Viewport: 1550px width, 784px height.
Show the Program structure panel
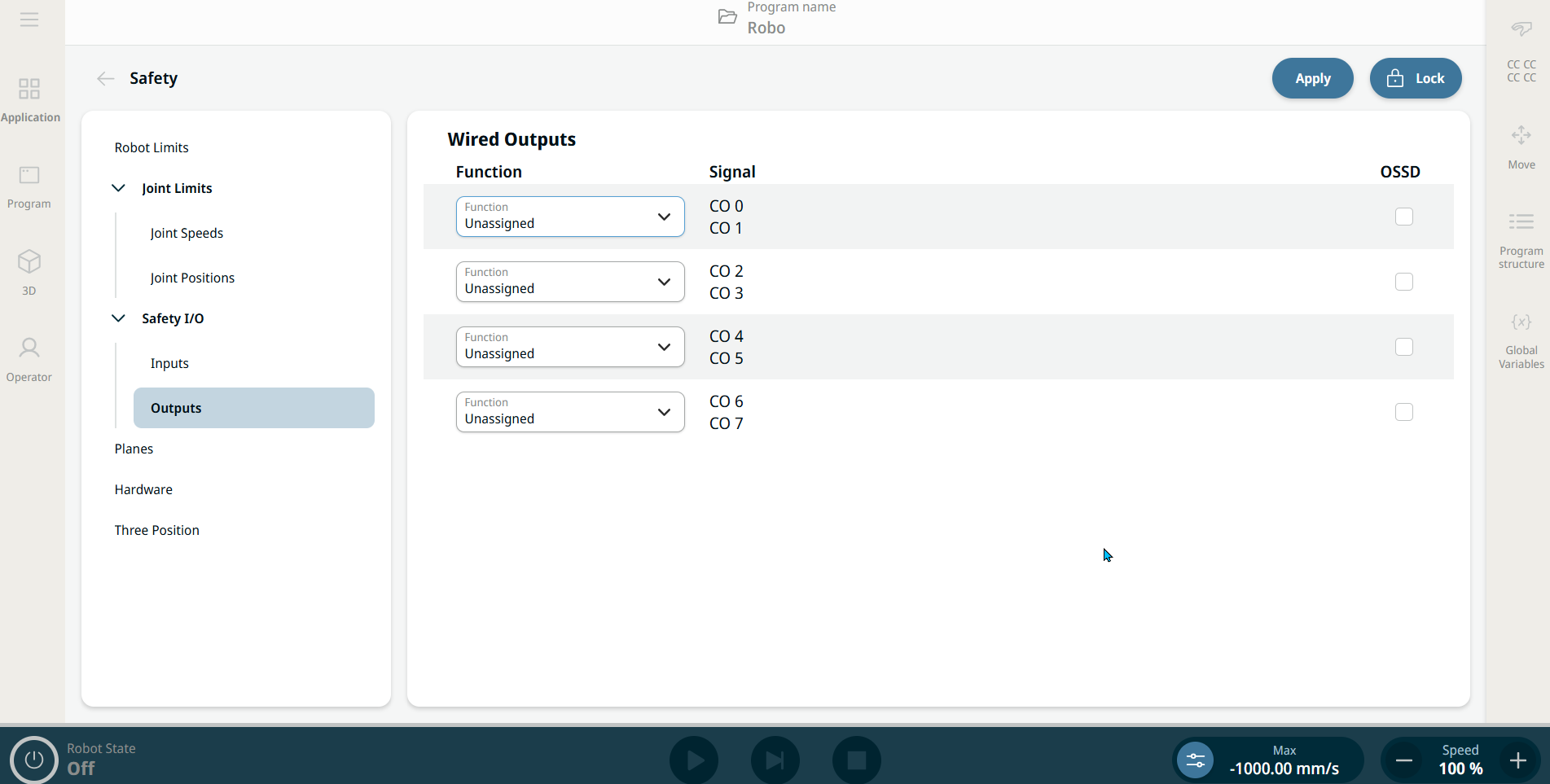[x=1521, y=221]
